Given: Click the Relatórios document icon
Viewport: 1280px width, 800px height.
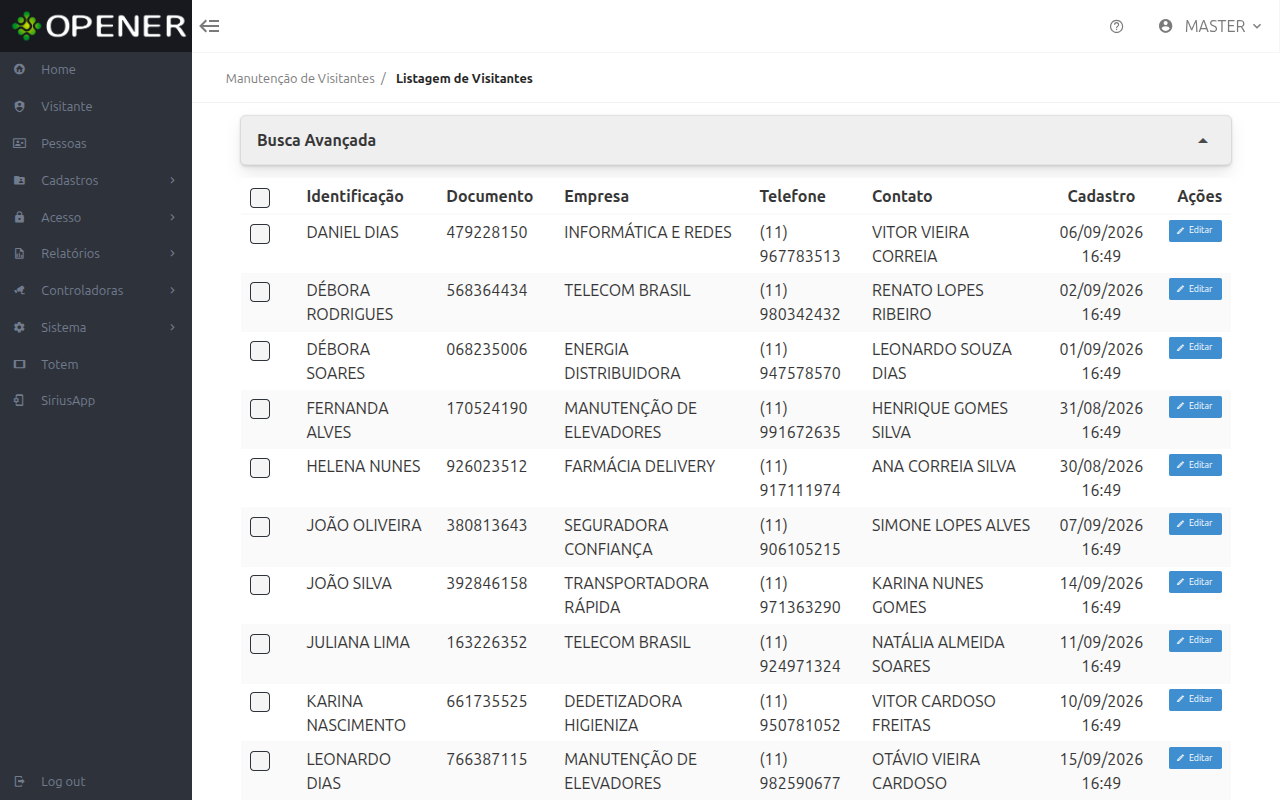Looking at the screenshot, I should (x=20, y=254).
